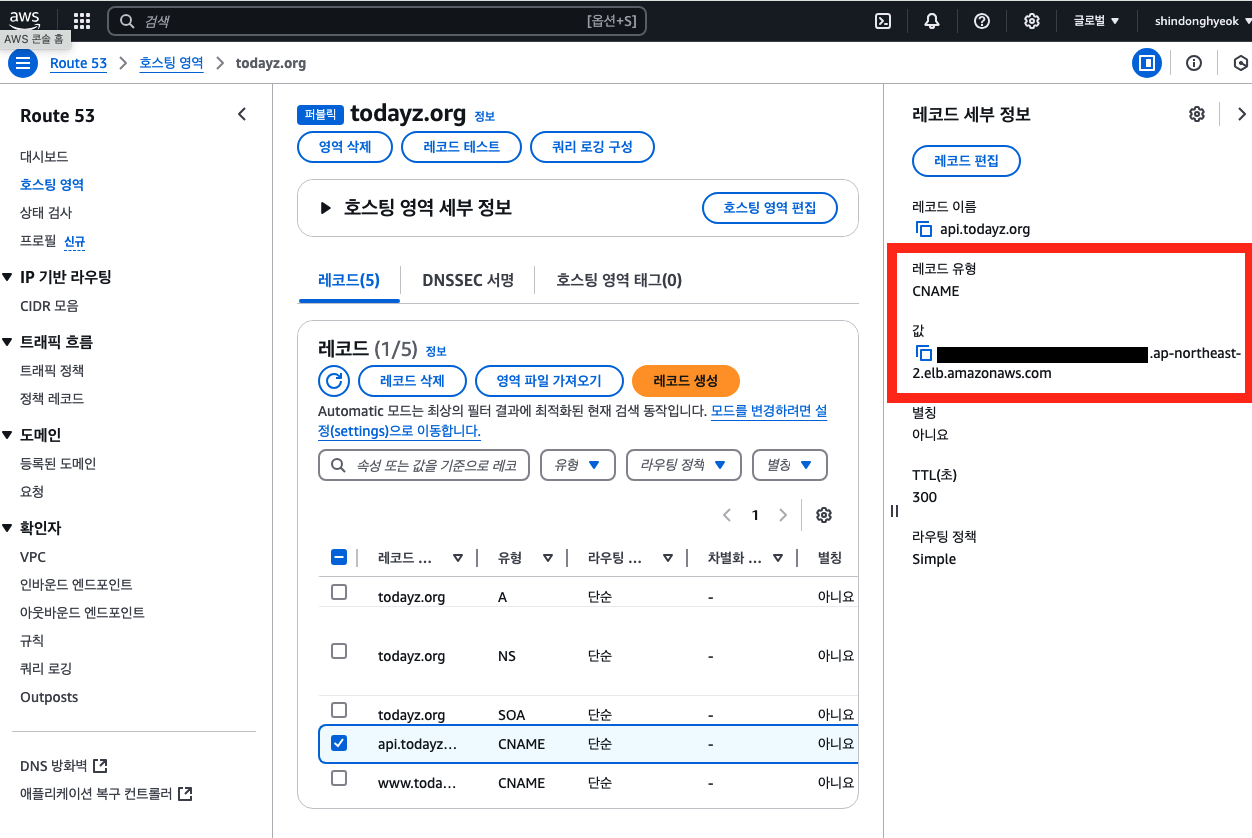Screen dimensions: 1252x838
Task: Toggle the split panel view icon
Action: tap(1146, 63)
